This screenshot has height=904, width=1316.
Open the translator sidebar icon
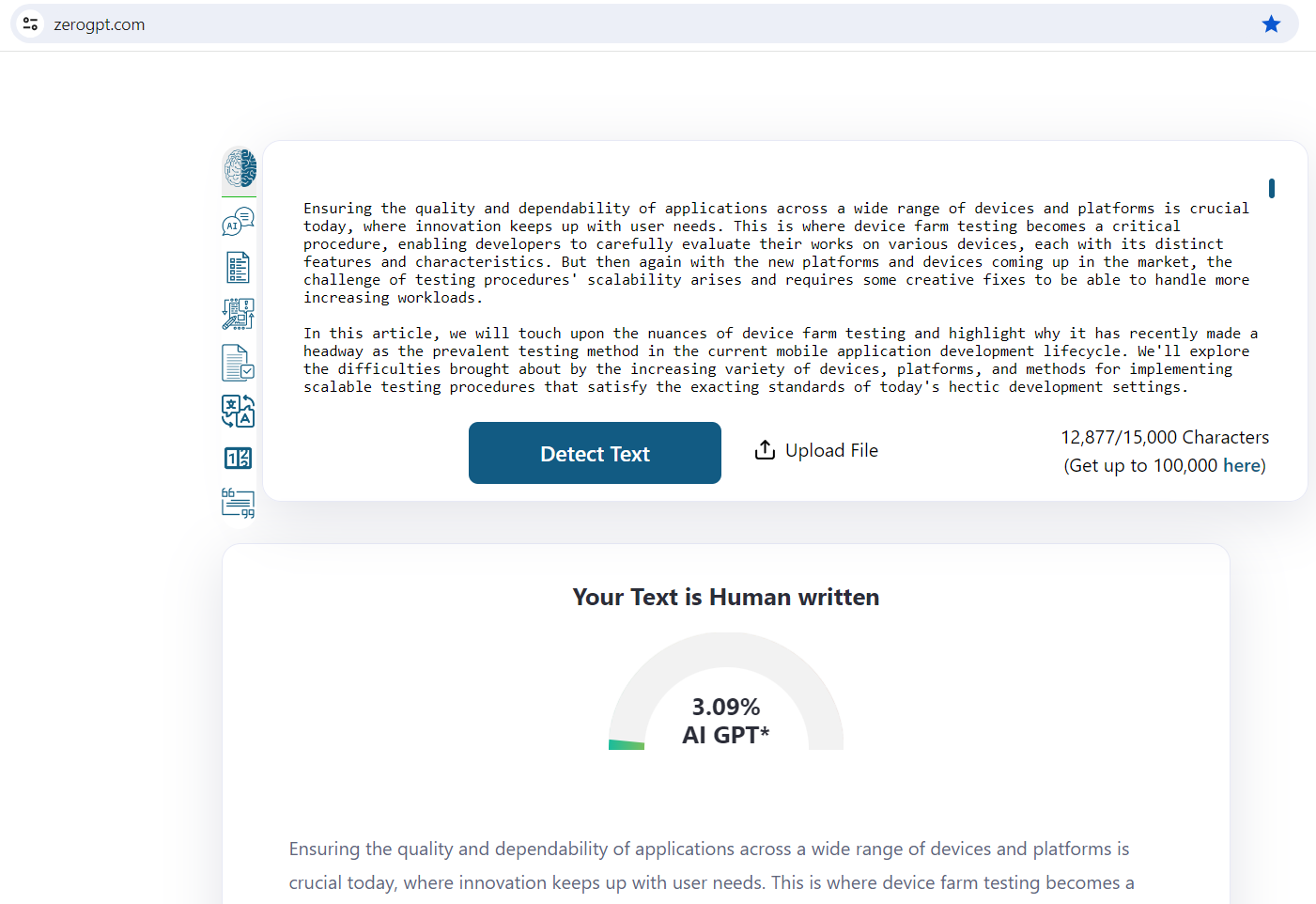(x=239, y=411)
